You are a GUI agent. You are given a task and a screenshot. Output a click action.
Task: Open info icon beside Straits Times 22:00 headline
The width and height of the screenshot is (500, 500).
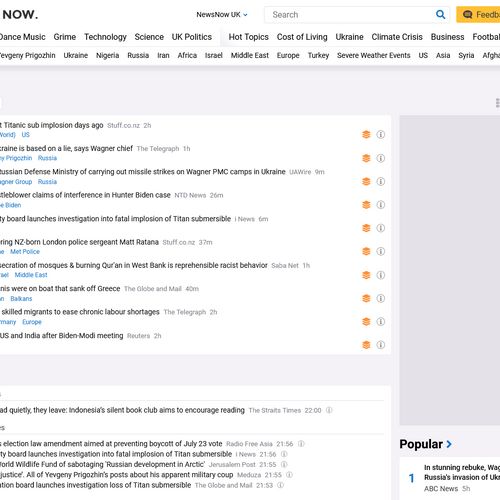(x=329, y=410)
